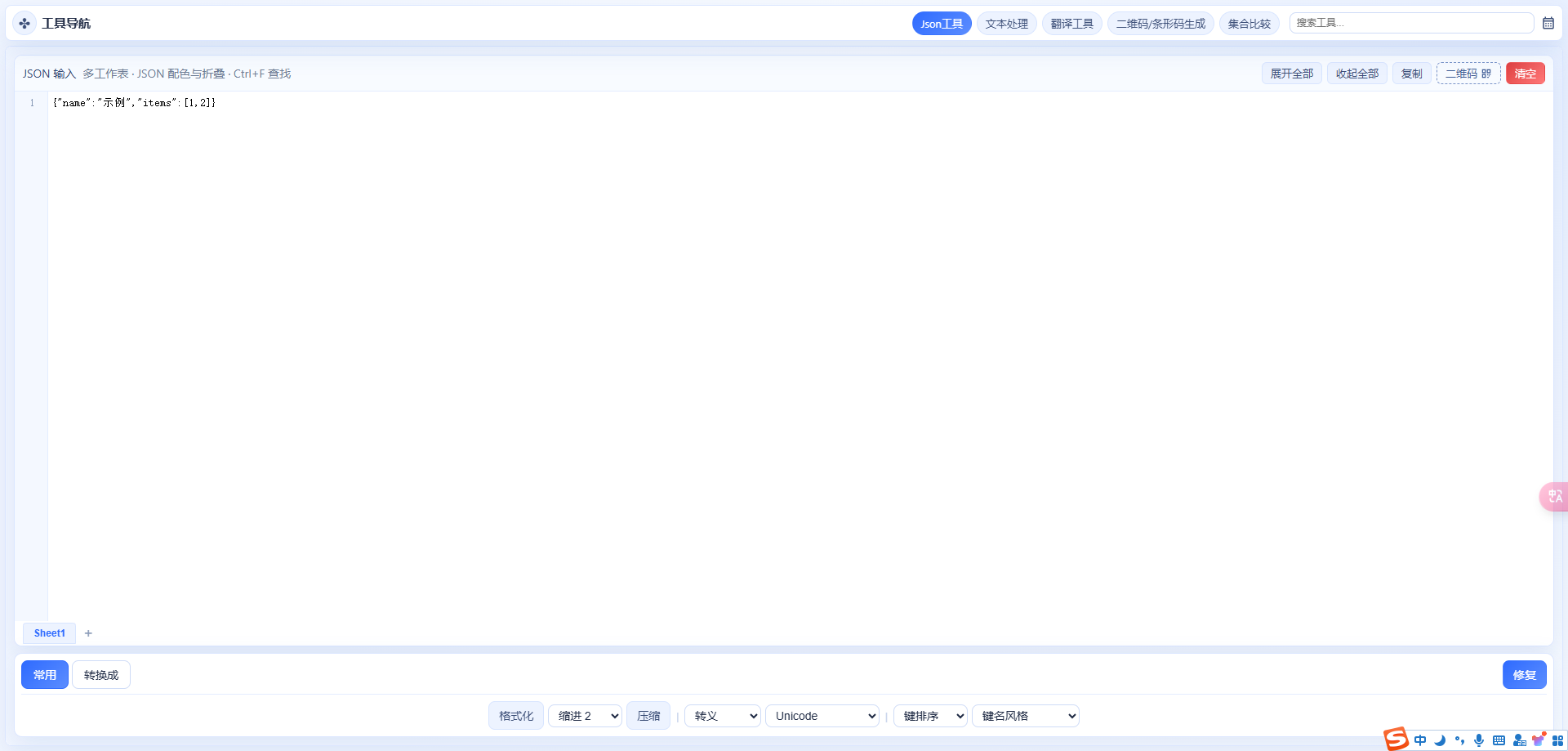This screenshot has width=1568, height=751.
Task: Toggle the moon half-width mode icon
Action: 1440,740
